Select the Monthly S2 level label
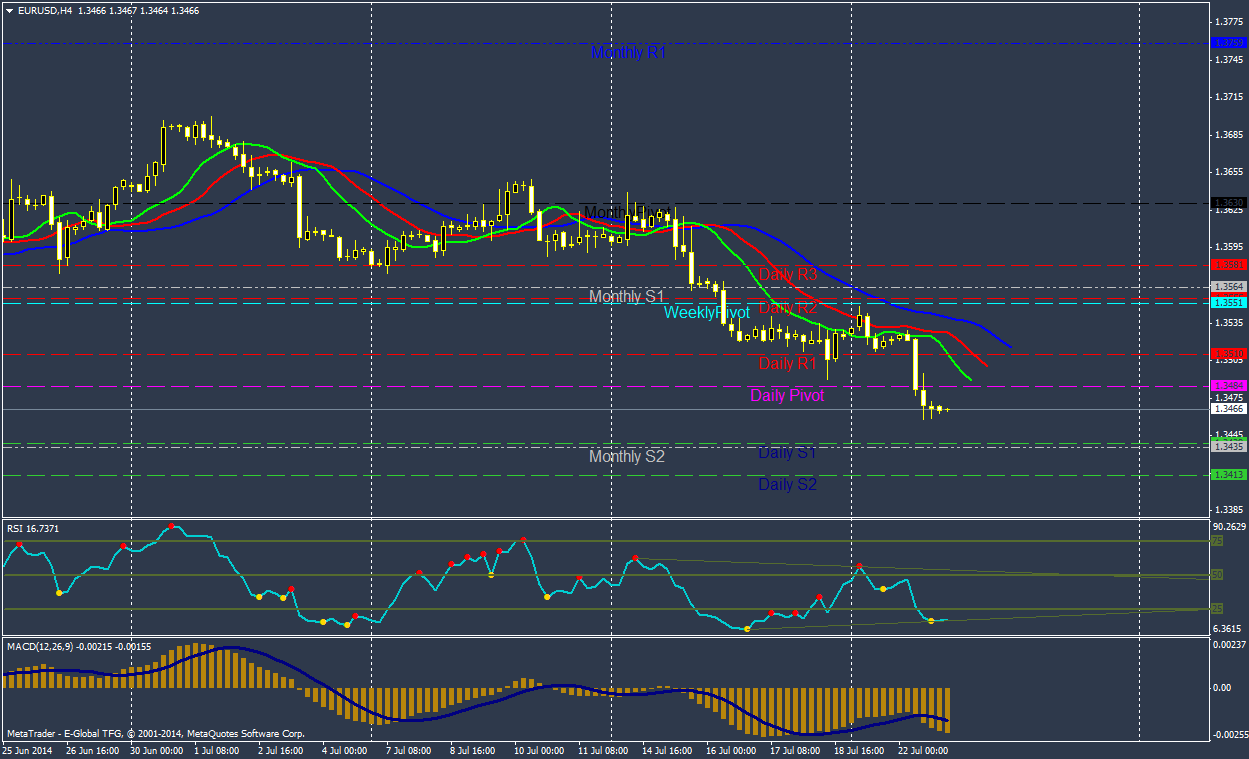Viewport: 1249px width, 759px height. (627, 457)
